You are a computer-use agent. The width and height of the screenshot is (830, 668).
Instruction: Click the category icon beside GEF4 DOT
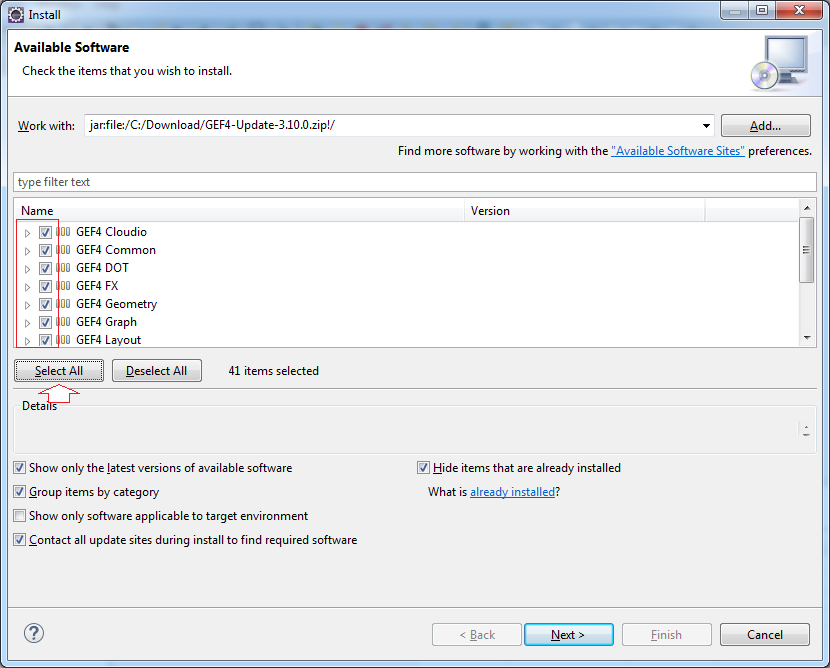pyautogui.click(x=64, y=268)
